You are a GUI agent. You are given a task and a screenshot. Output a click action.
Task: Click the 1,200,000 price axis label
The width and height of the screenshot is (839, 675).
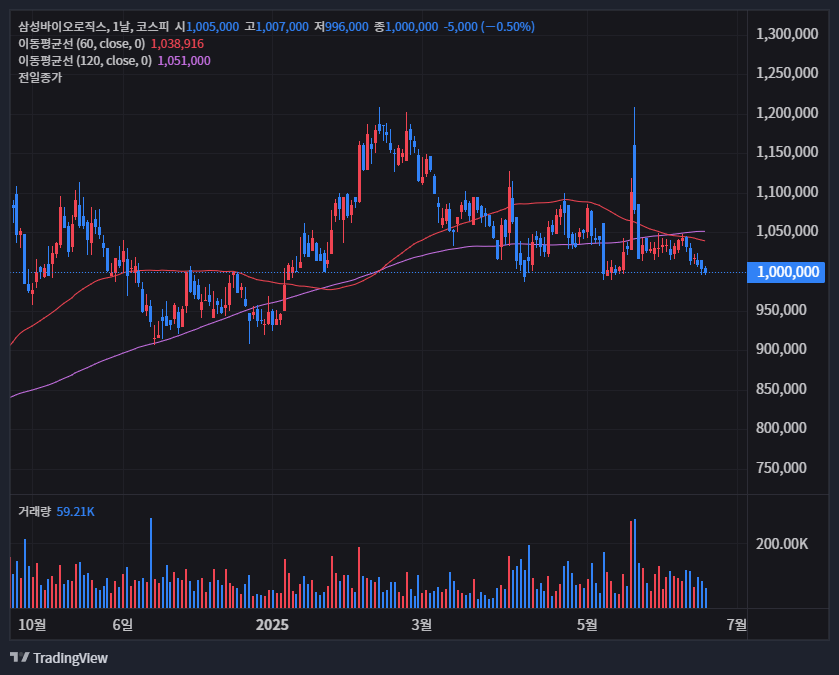tap(787, 113)
